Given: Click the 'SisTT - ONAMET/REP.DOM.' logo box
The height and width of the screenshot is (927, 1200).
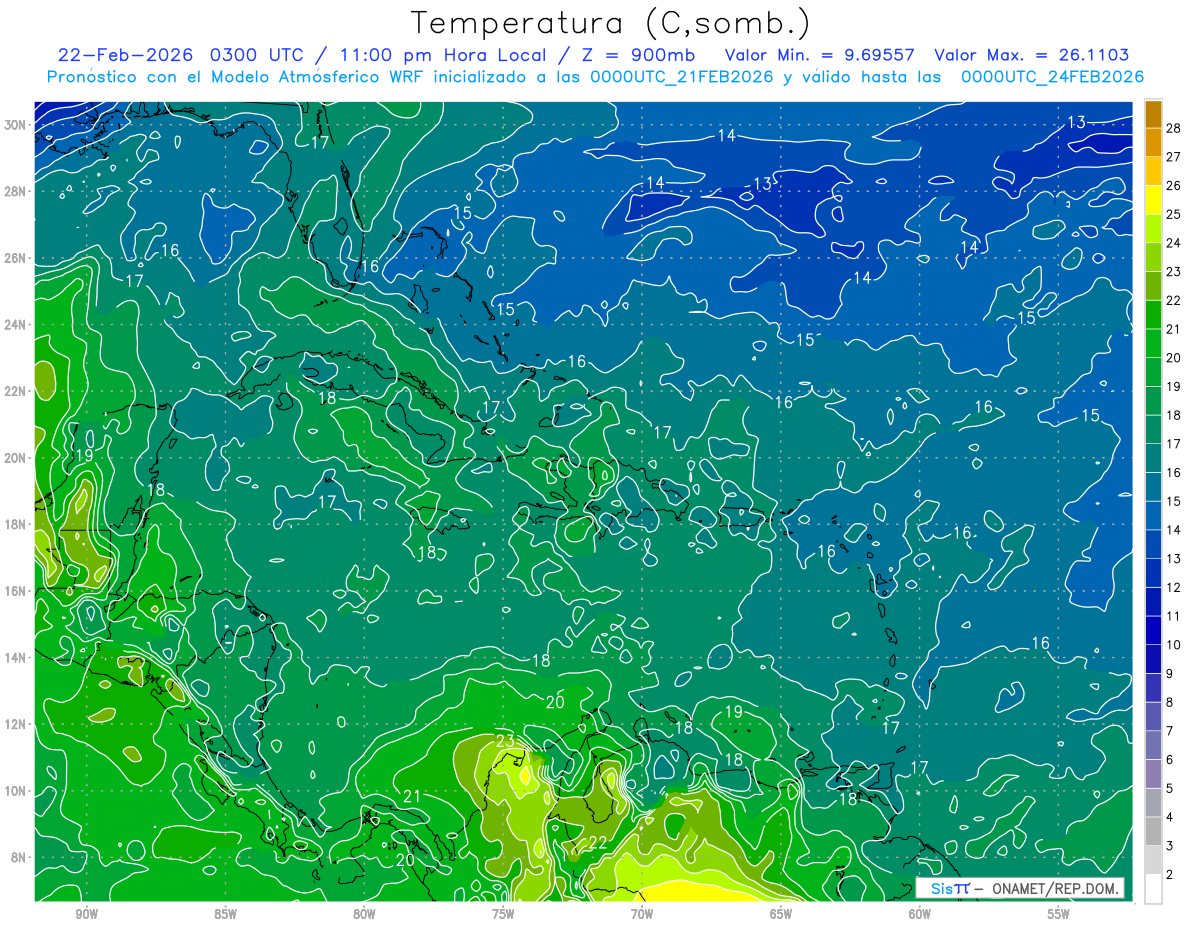Looking at the screenshot, I should 1019,888.
